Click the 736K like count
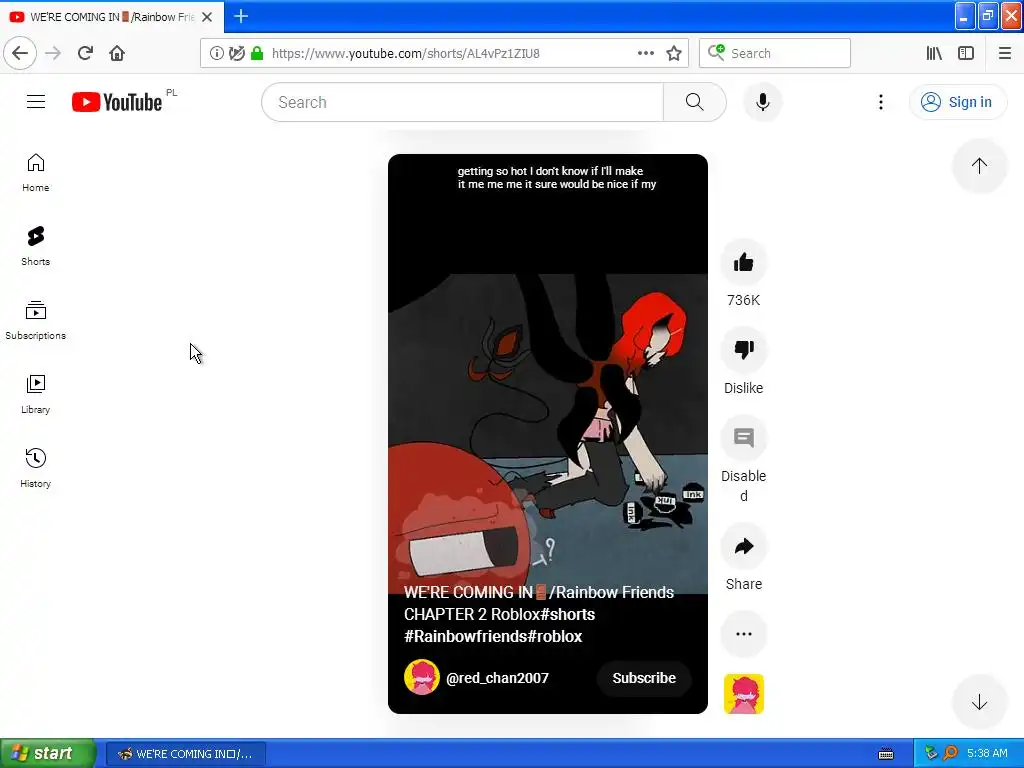This screenshot has height=768, width=1024. tap(743, 300)
